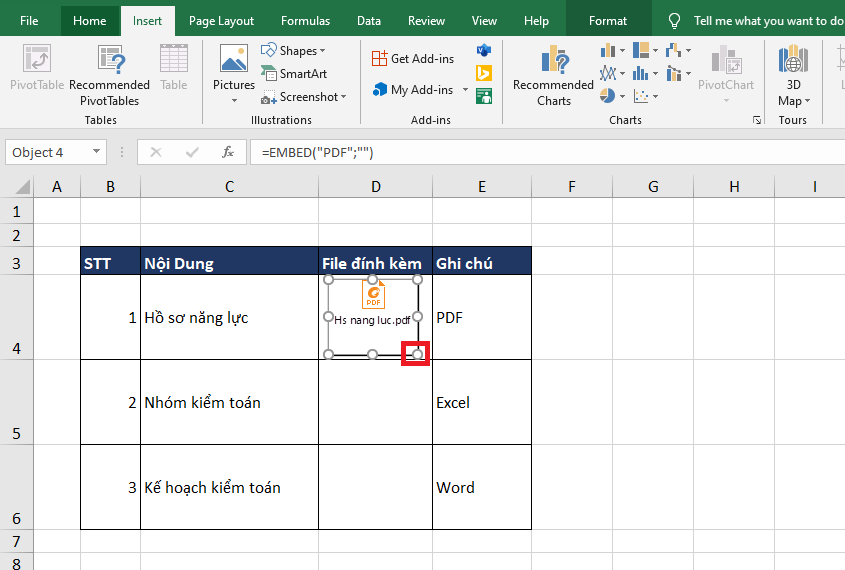845x570 pixels.
Task: Click the PivotChart icon
Action: 726,59
